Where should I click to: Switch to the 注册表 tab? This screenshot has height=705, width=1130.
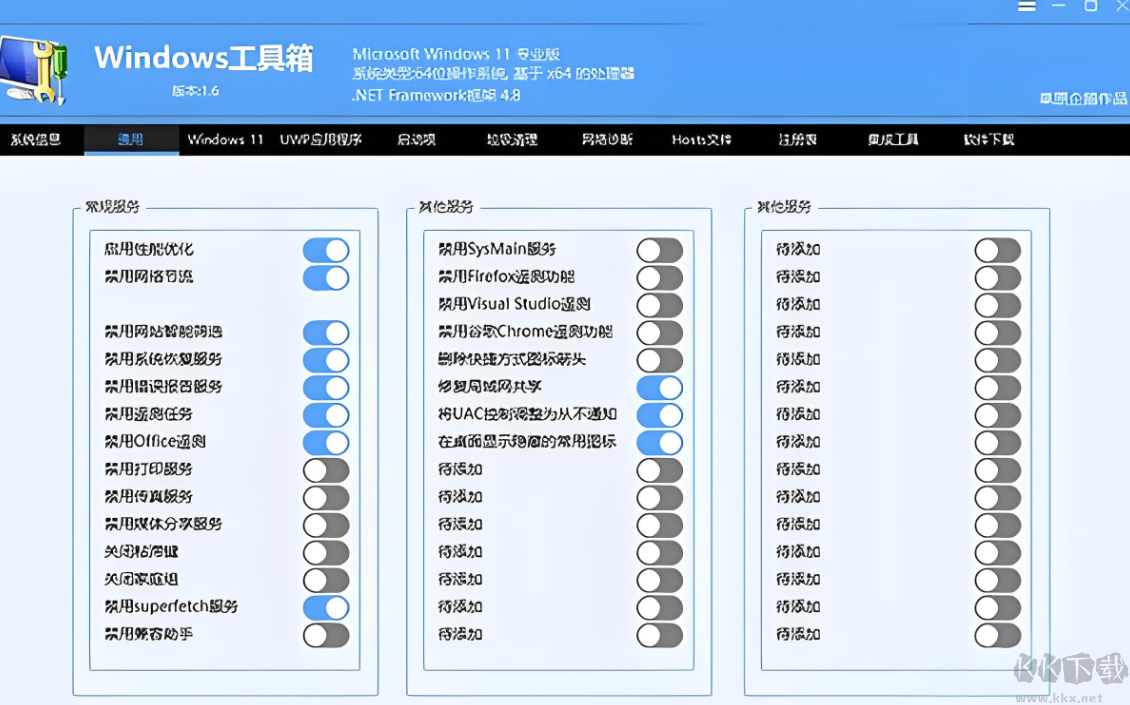tap(797, 140)
